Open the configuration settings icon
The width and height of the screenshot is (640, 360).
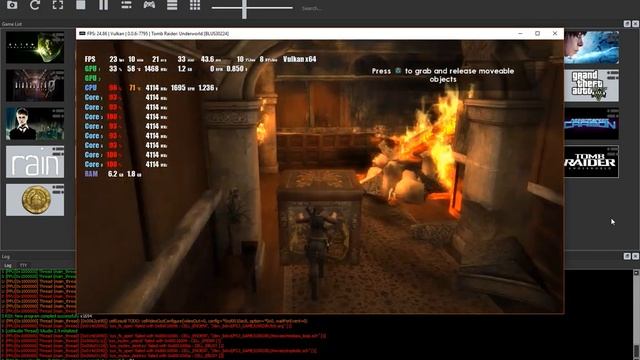[x=127, y=5]
